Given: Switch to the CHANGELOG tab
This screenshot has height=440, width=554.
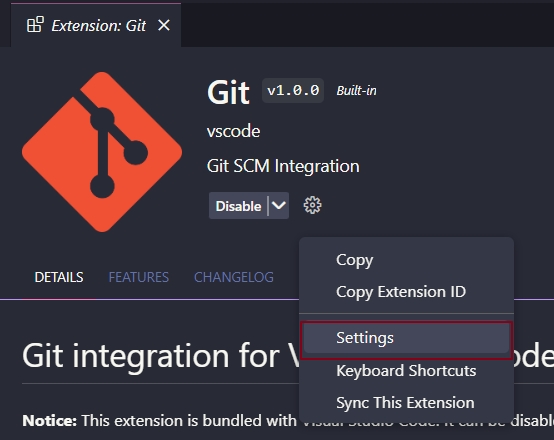Looking at the screenshot, I should (234, 277).
